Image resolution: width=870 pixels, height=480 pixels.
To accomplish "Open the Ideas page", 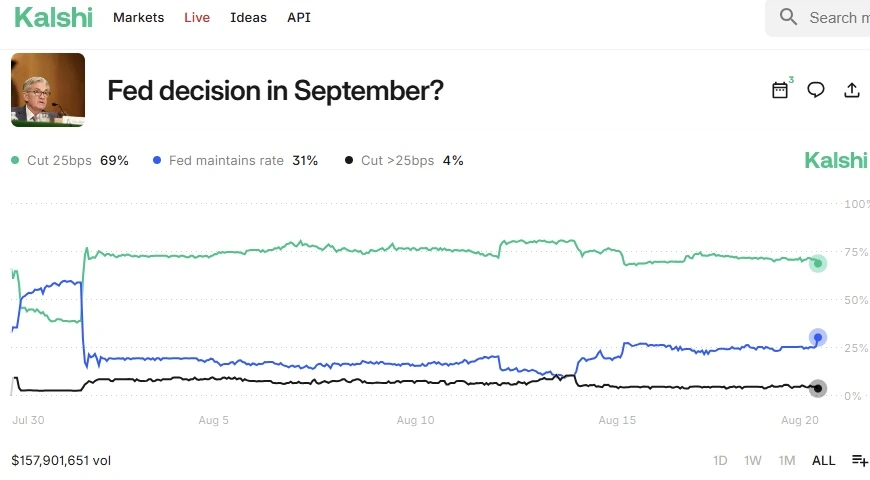I will 248,18.
